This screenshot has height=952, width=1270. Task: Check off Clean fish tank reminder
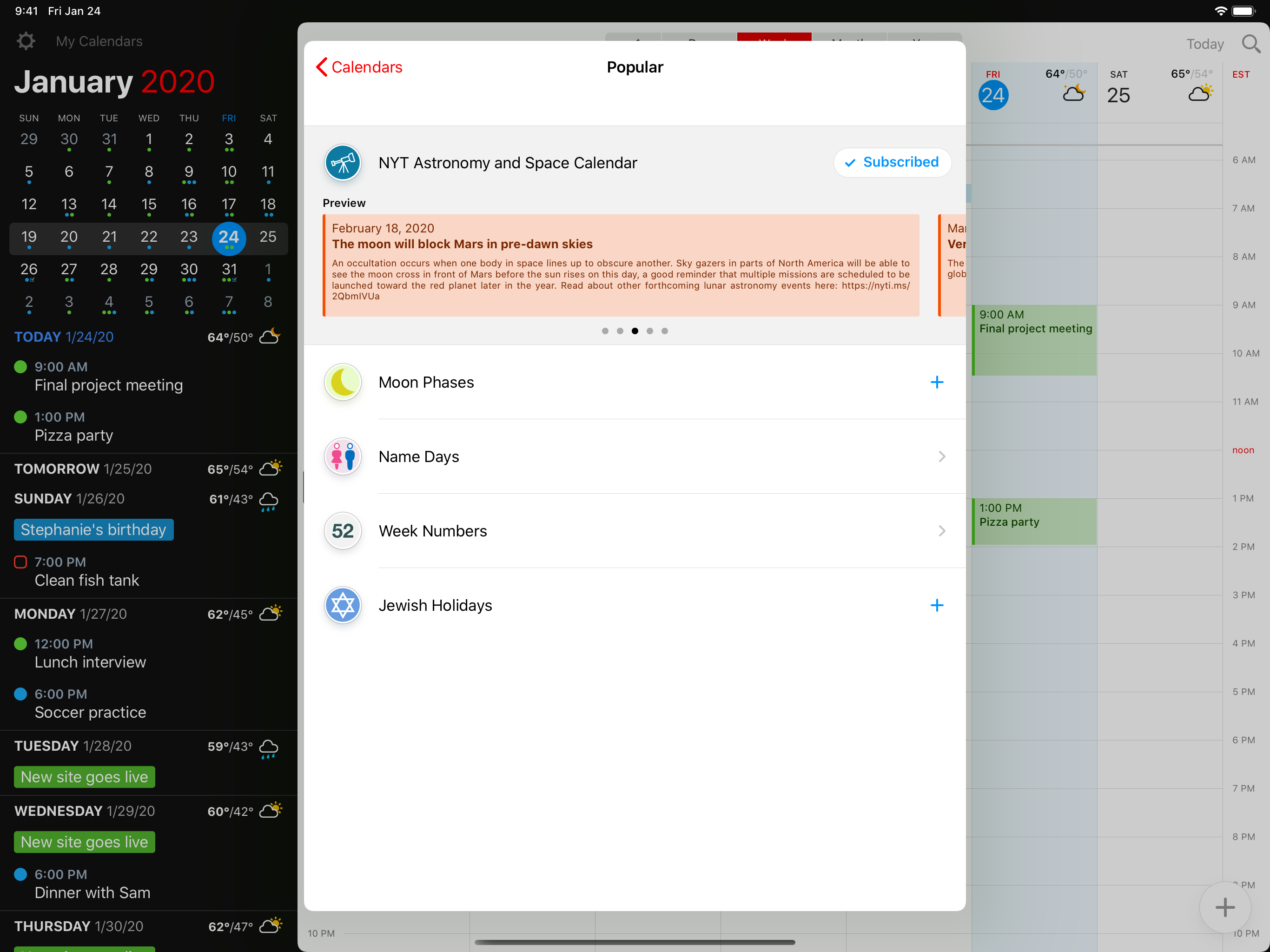click(x=20, y=562)
